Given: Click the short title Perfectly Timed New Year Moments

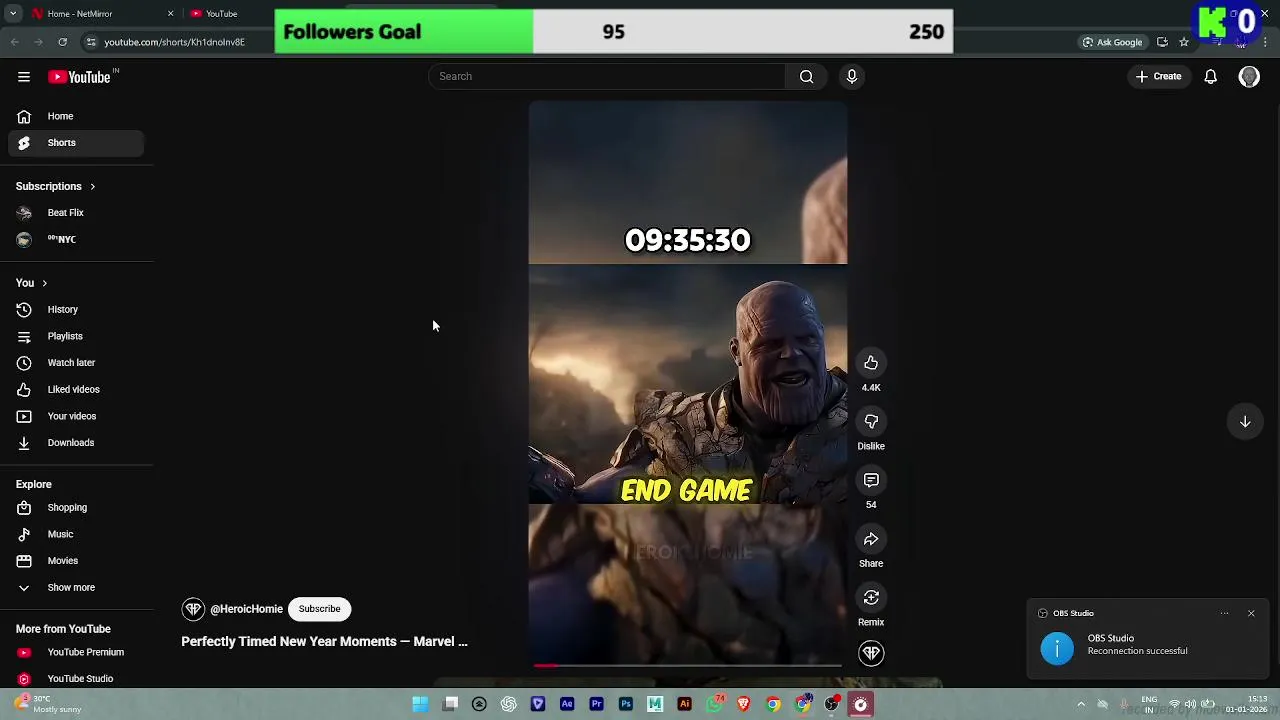Looking at the screenshot, I should point(324,642).
